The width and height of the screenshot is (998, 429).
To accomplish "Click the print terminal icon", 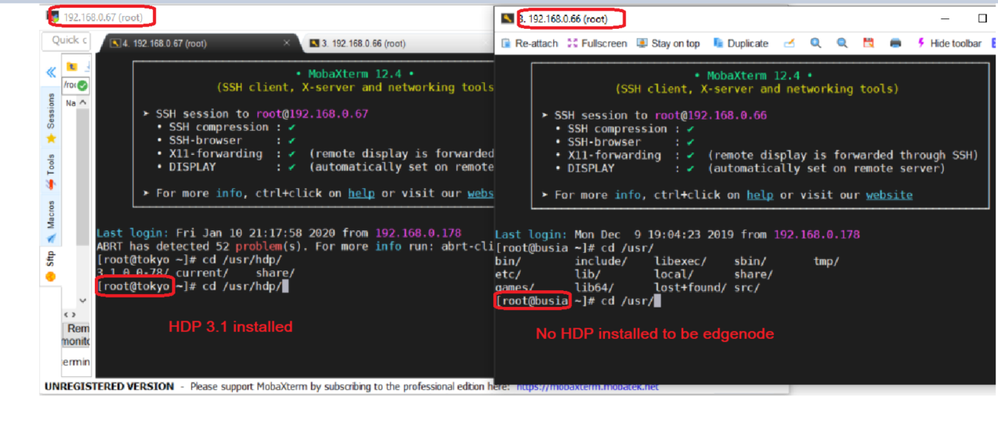I will tap(896, 43).
